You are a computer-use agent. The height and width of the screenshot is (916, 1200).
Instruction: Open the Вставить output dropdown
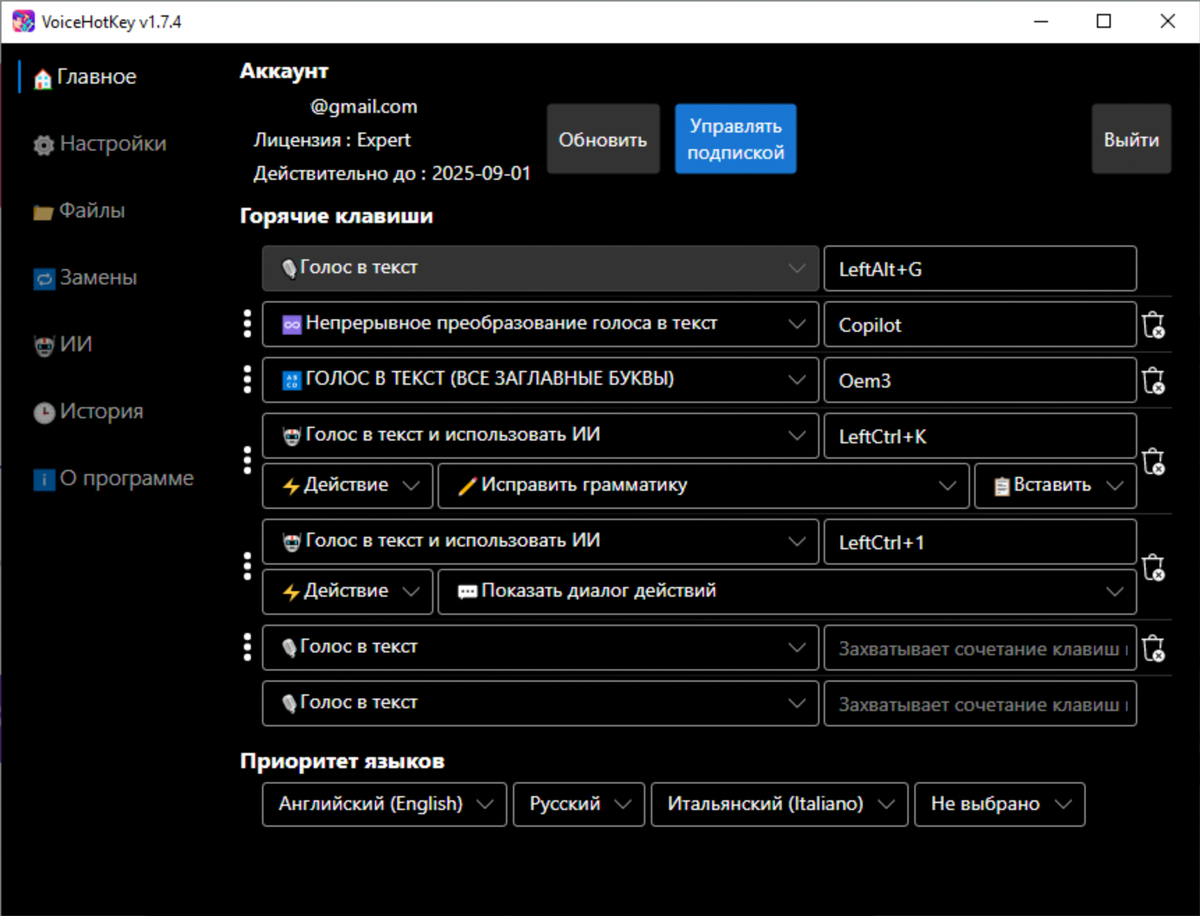(x=1055, y=485)
